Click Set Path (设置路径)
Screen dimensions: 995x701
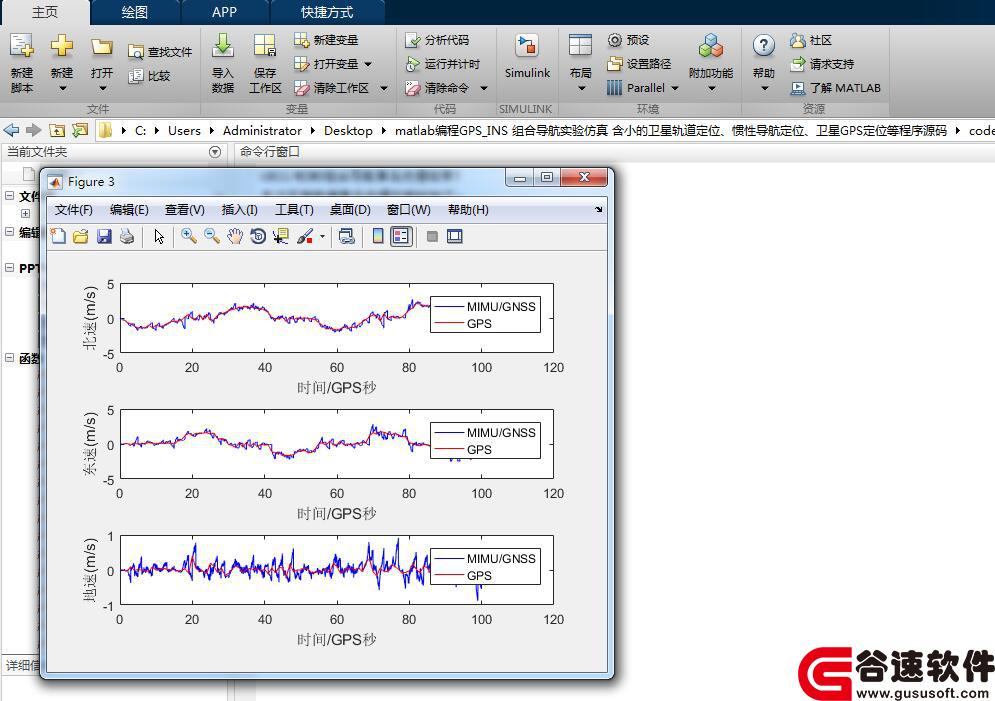tap(639, 64)
